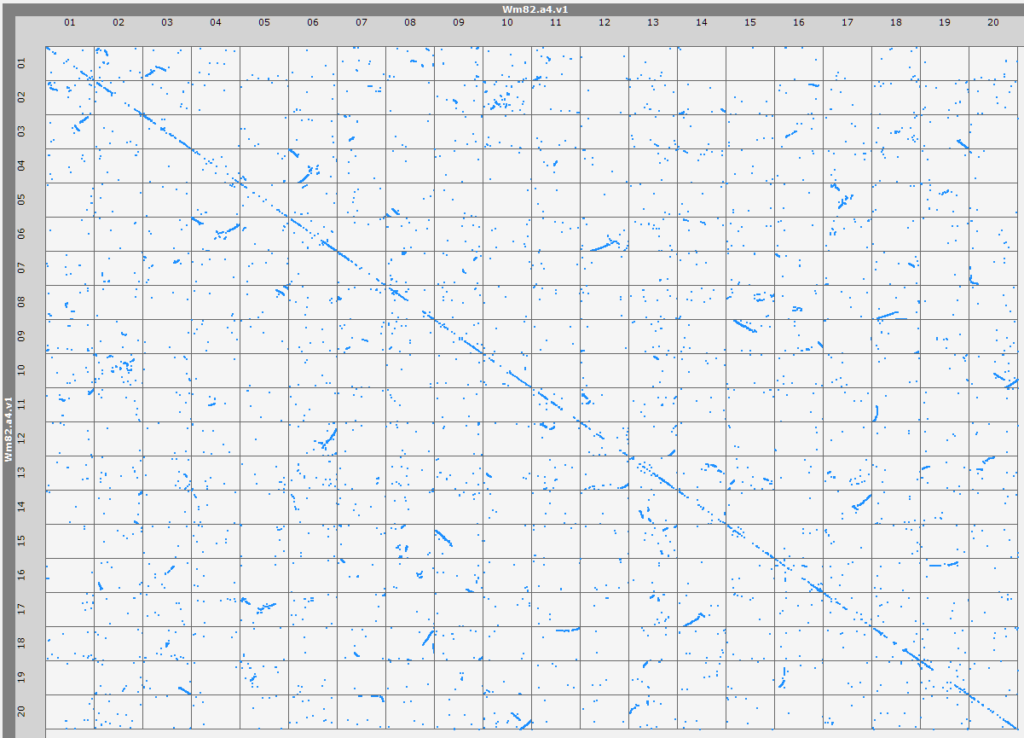Viewport: 1024px width, 738px height.
Task: Open the dot plot cell at column 02, row 10
Action: point(118,370)
